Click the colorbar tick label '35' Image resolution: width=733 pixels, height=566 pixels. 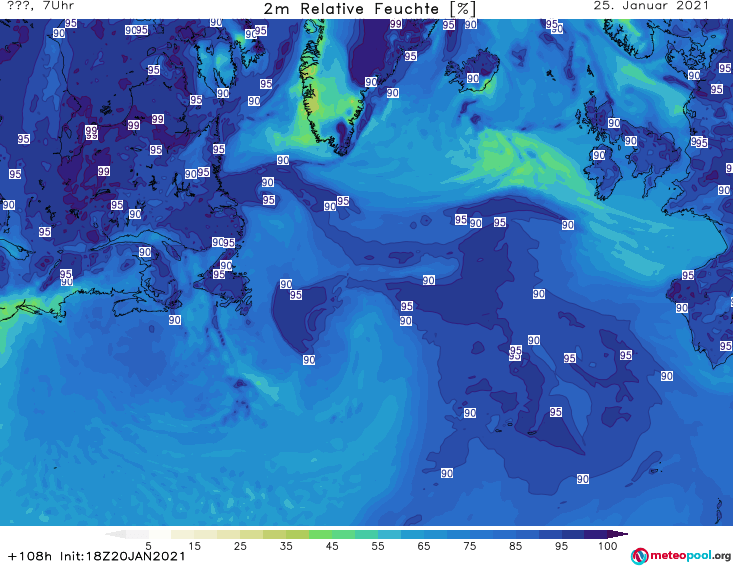pyautogui.click(x=286, y=546)
